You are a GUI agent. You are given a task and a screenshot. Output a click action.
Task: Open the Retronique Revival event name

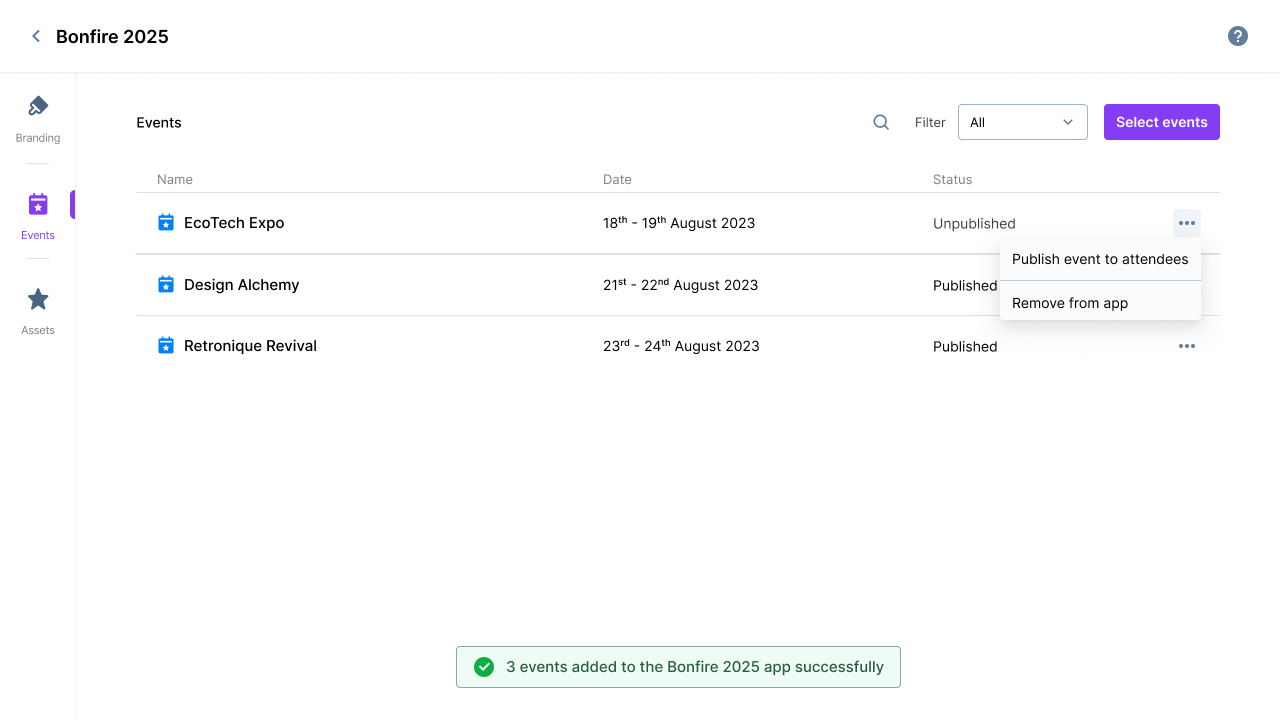tap(250, 346)
